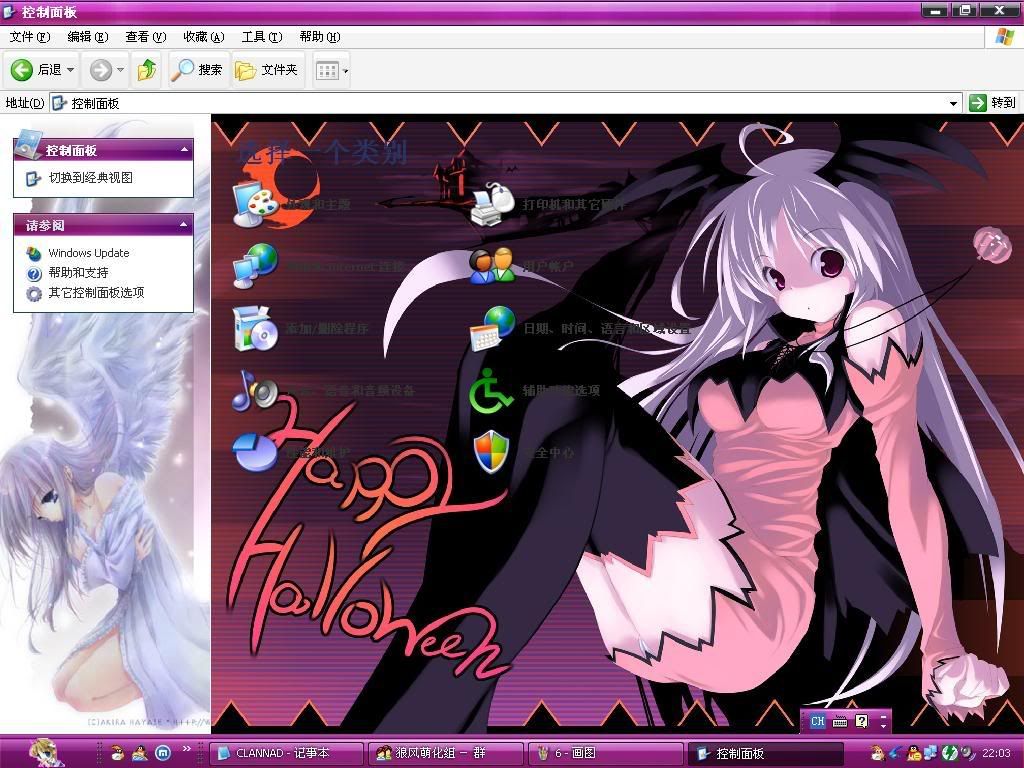Open the 编辑(E) menu
The width and height of the screenshot is (1024, 768).
[88, 37]
